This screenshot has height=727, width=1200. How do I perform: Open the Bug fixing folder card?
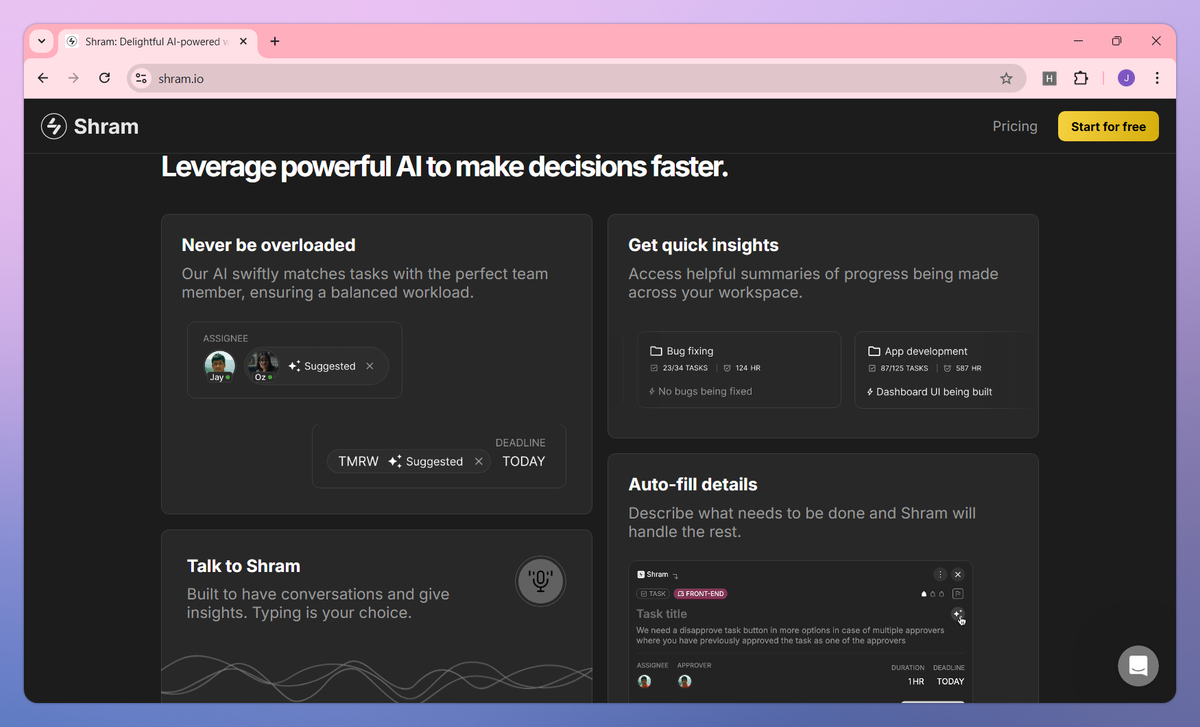click(739, 370)
